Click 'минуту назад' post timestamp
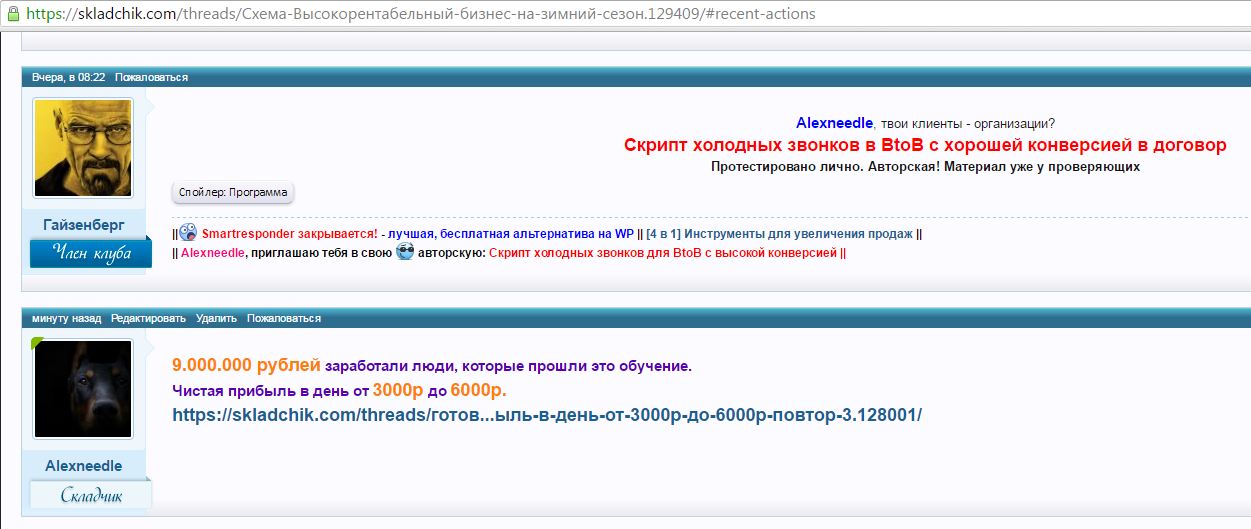The height and width of the screenshot is (529, 1251). (x=66, y=318)
